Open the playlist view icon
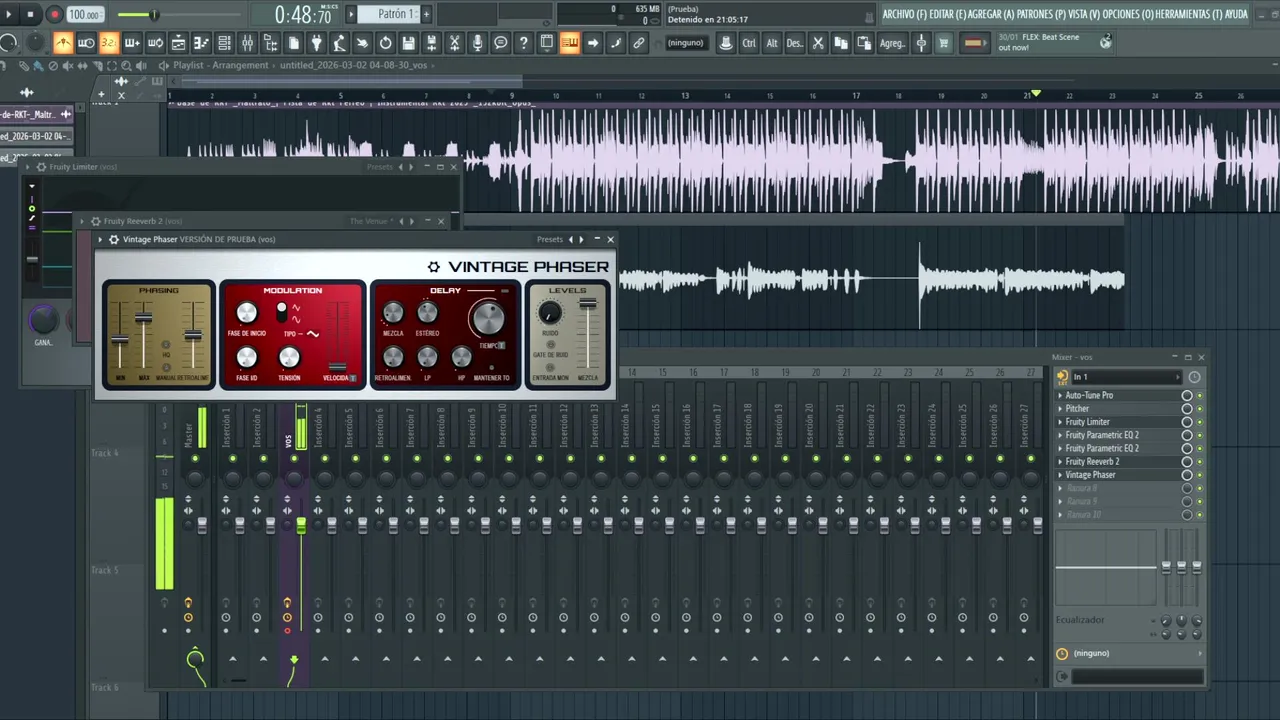1280x720 pixels. (x=178, y=42)
